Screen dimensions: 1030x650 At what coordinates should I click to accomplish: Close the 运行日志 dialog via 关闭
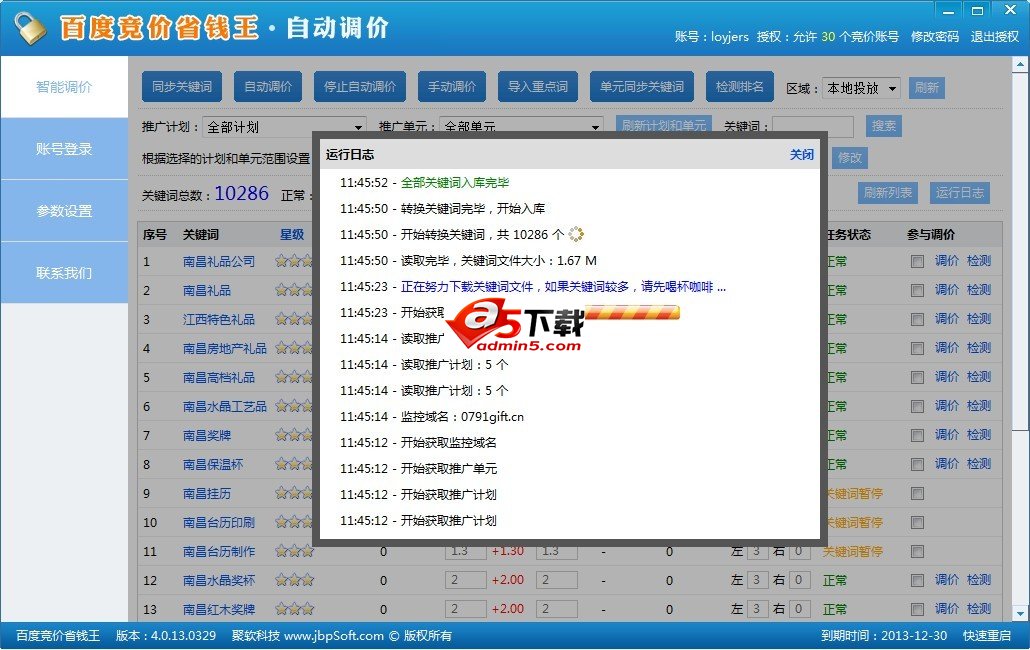tap(801, 155)
